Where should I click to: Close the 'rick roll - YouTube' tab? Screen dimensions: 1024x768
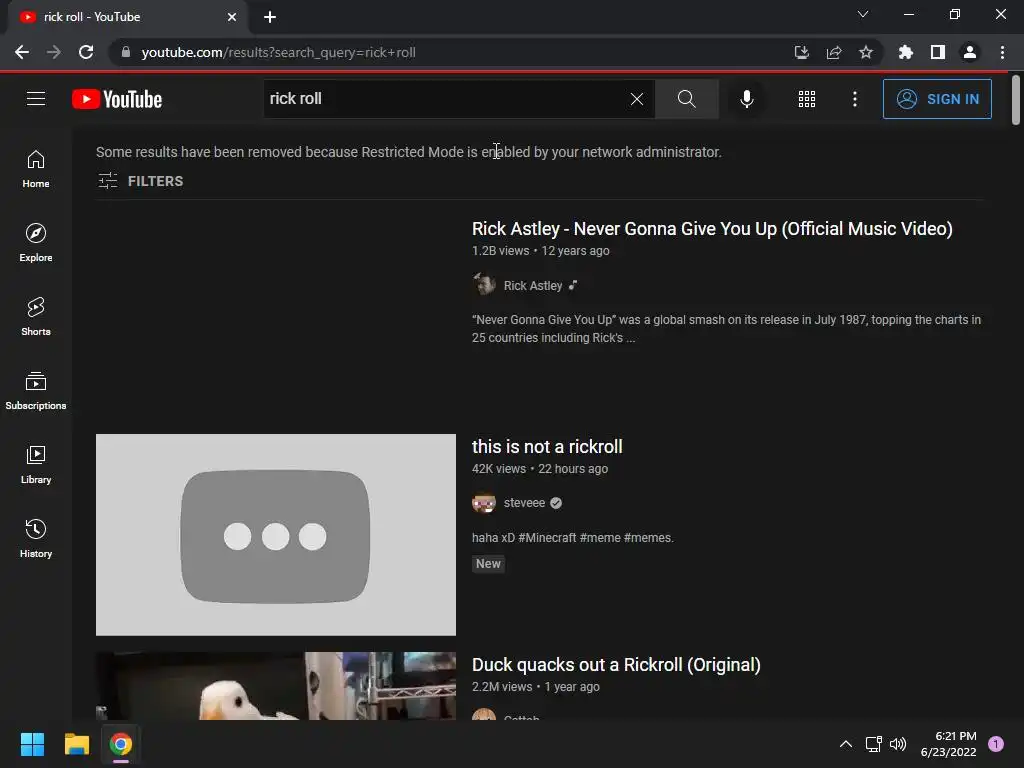tap(232, 17)
